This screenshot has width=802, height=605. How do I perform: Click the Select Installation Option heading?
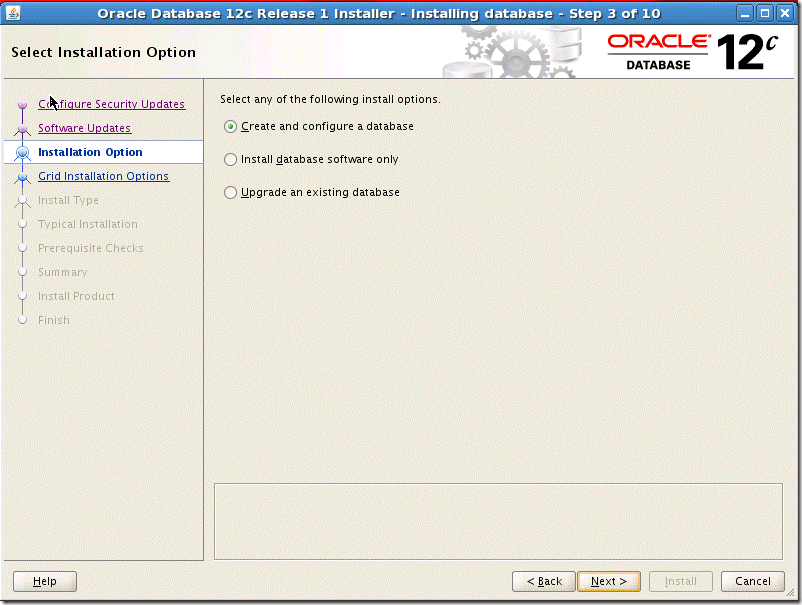103,52
